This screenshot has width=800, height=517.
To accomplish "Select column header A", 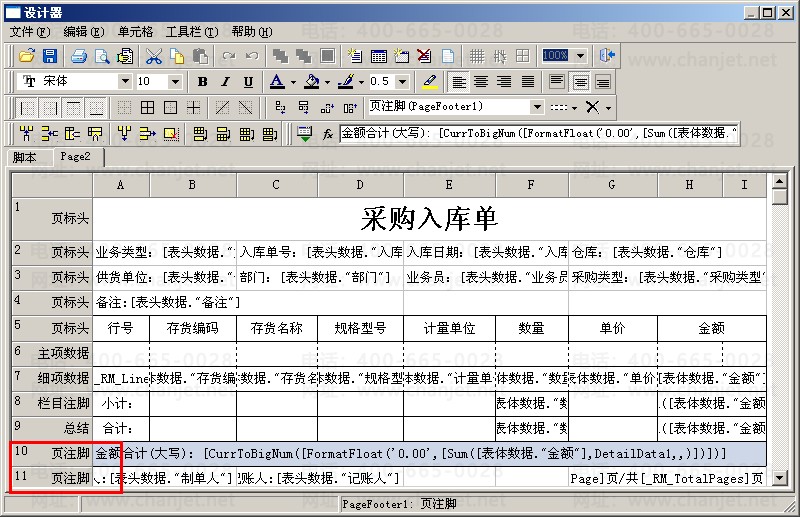I will pyautogui.click(x=121, y=185).
